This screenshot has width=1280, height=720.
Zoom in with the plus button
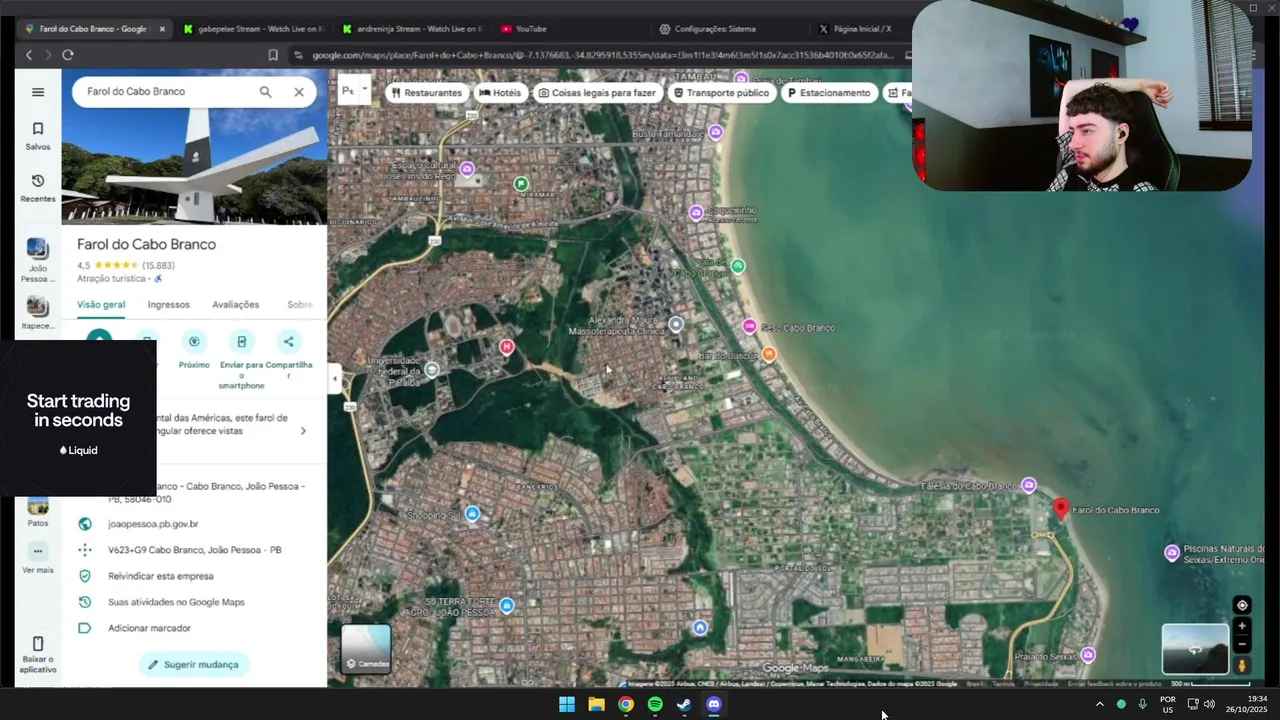tap(1242, 626)
